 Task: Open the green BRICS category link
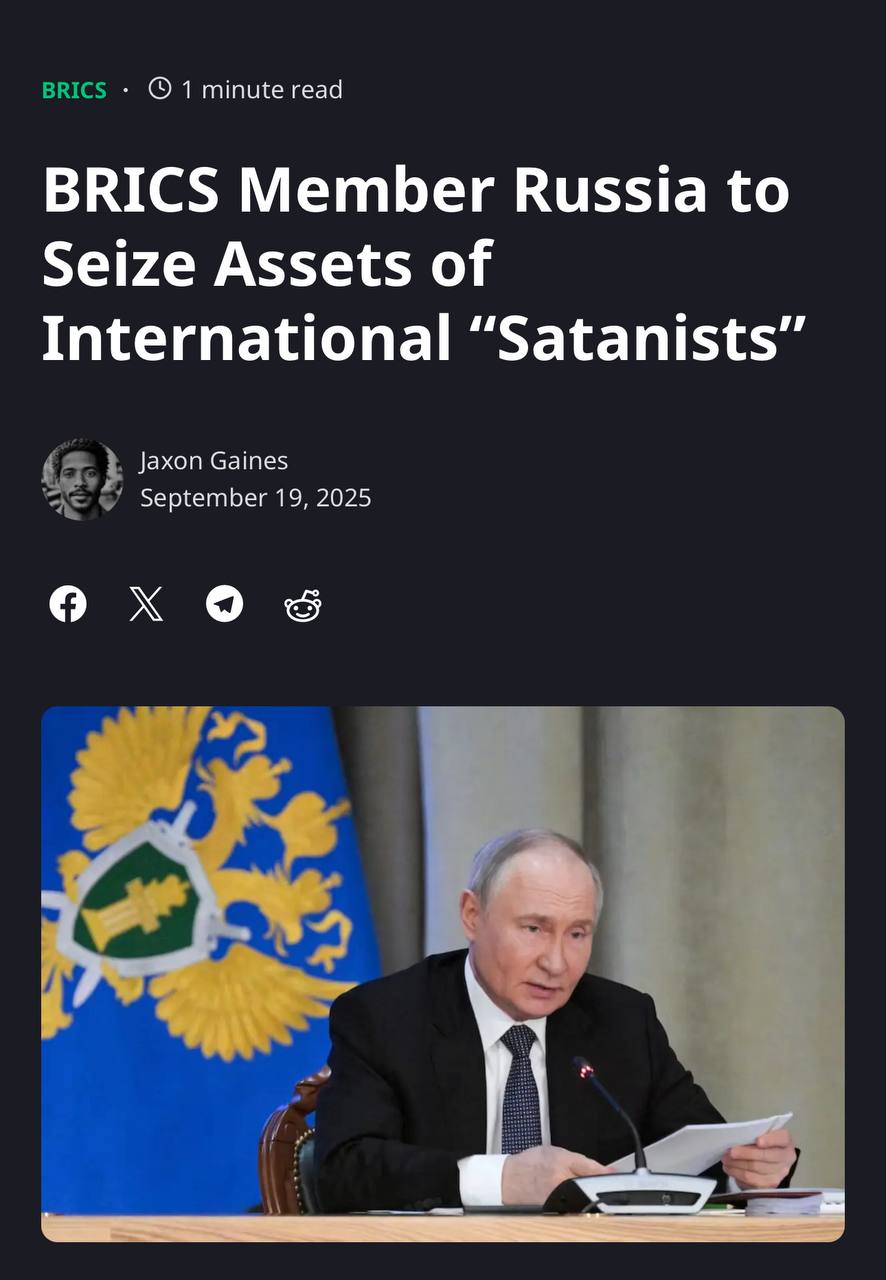[74, 90]
